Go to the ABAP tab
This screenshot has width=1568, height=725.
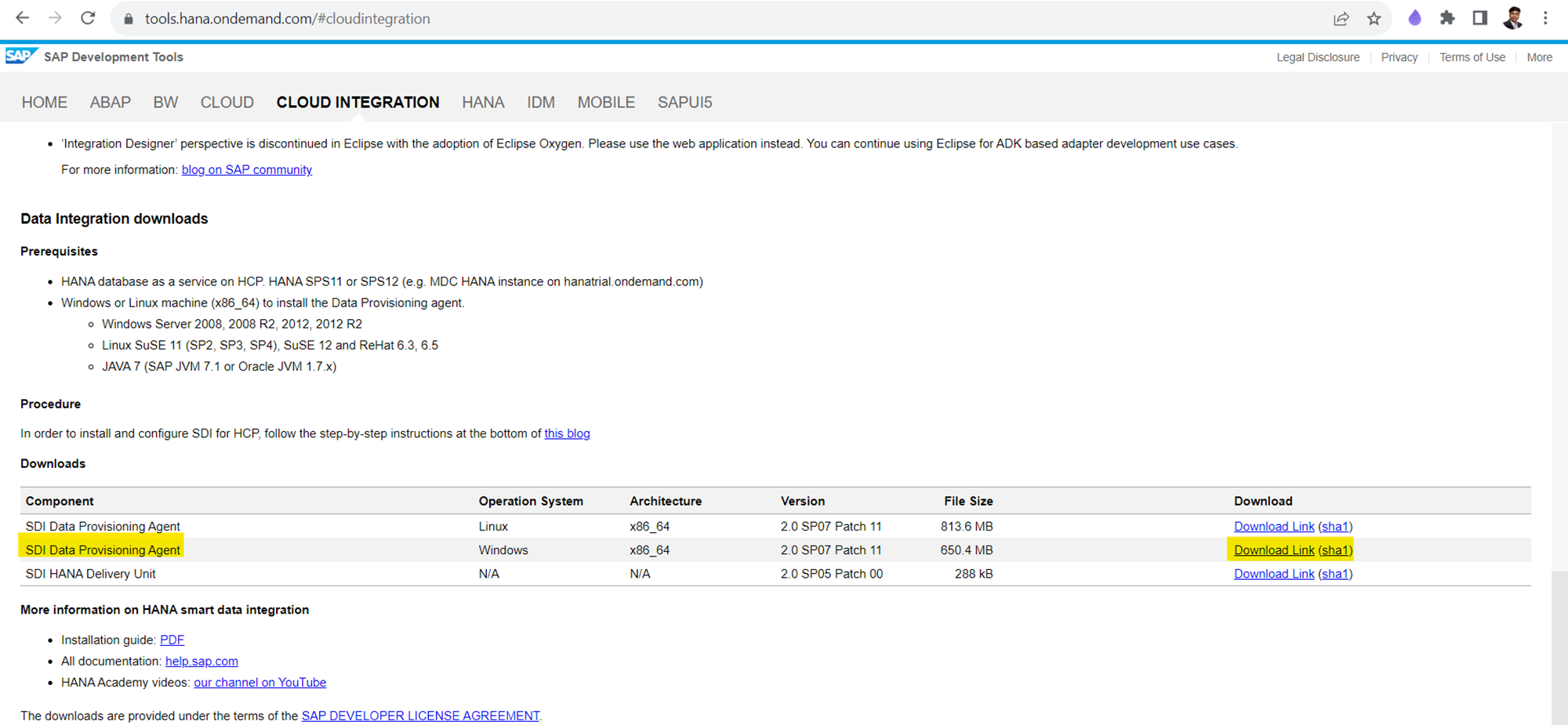(110, 103)
